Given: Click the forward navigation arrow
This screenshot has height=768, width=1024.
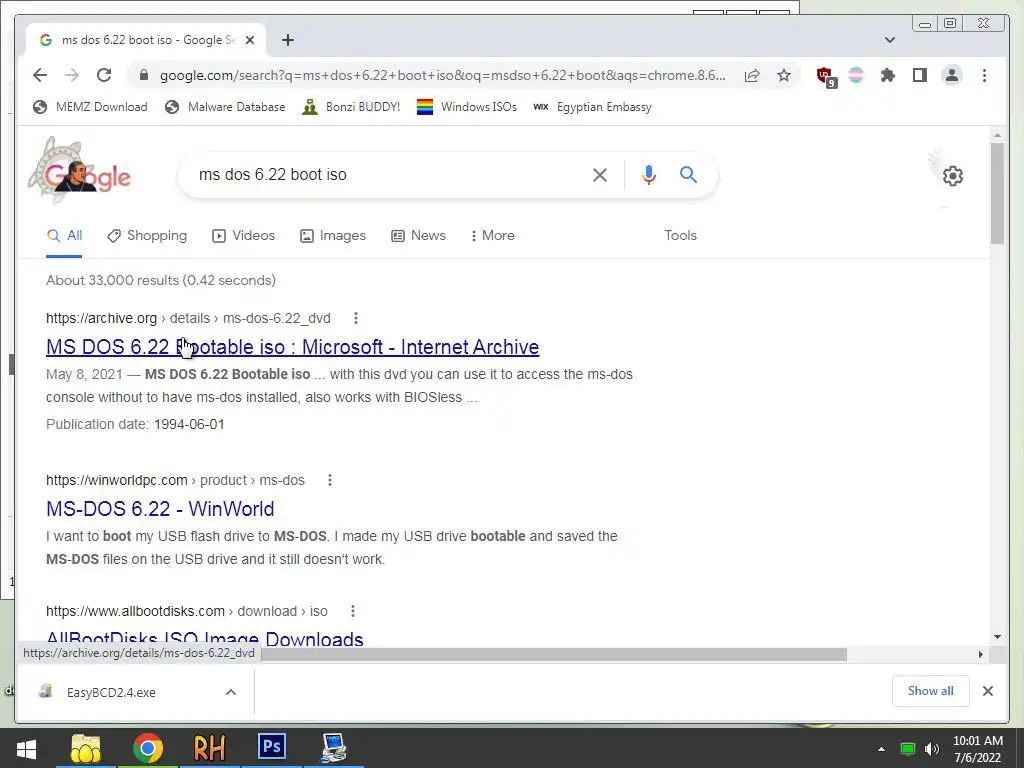Looking at the screenshot, I should 72,75.
